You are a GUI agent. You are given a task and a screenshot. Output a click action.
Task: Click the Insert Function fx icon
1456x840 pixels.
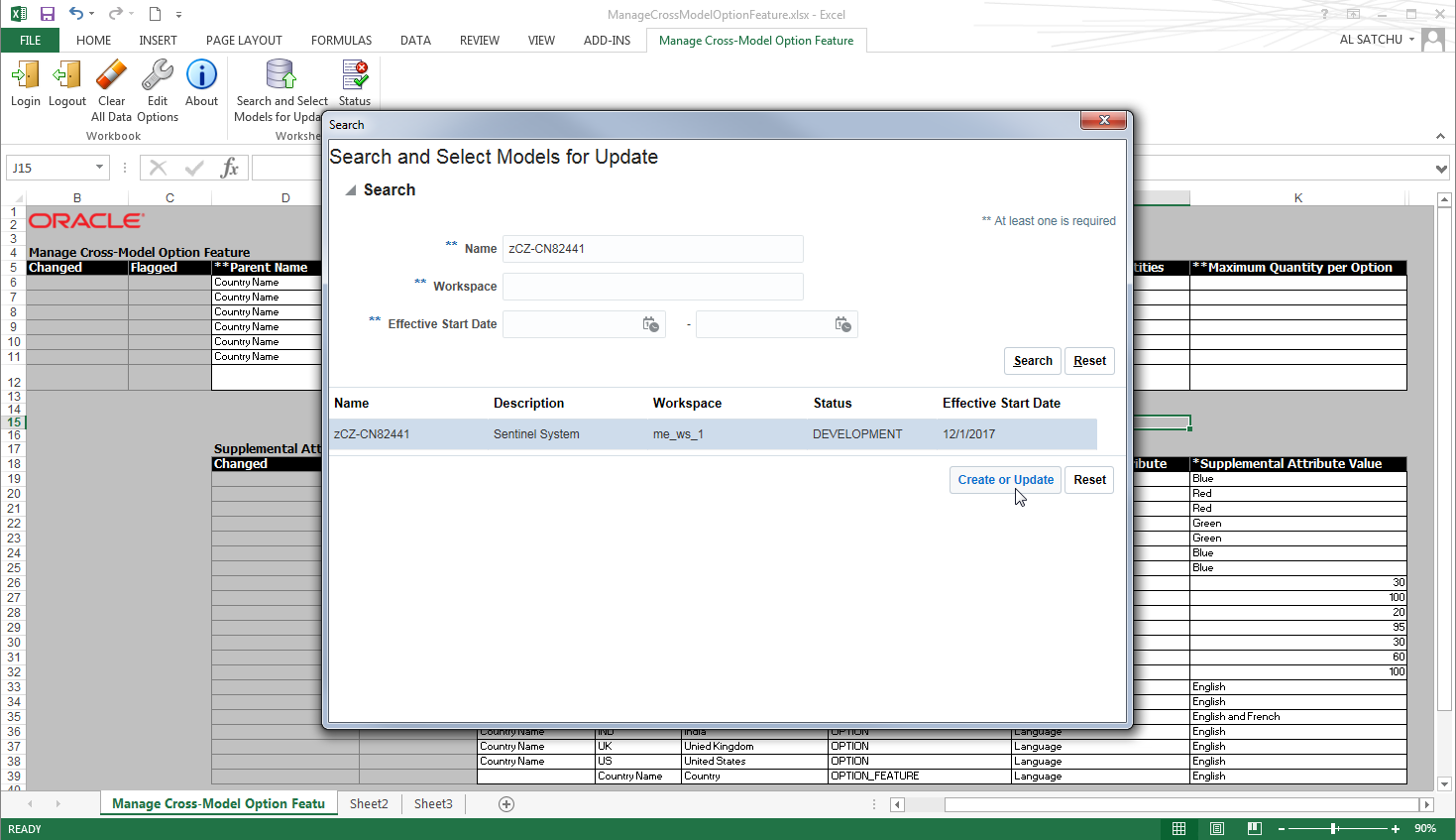(230, 168)
